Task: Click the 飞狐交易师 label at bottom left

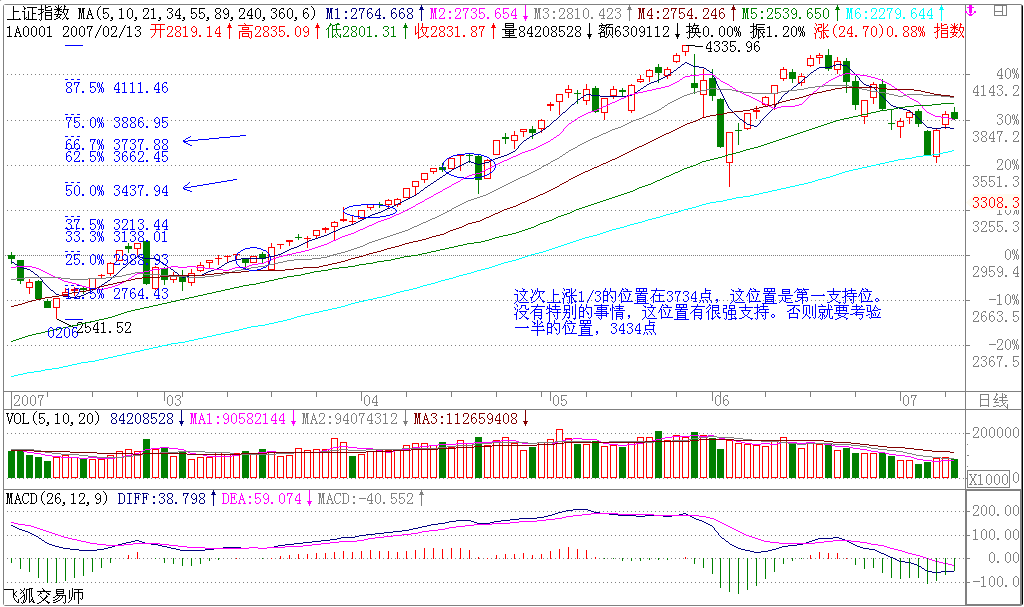Action: click(x=44, y=596)
